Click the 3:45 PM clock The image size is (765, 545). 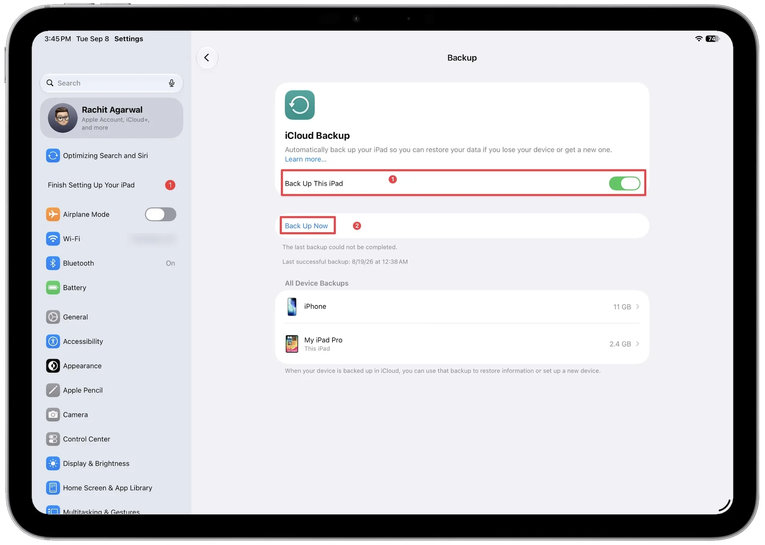pyautogui.click(x=58, y=39)
